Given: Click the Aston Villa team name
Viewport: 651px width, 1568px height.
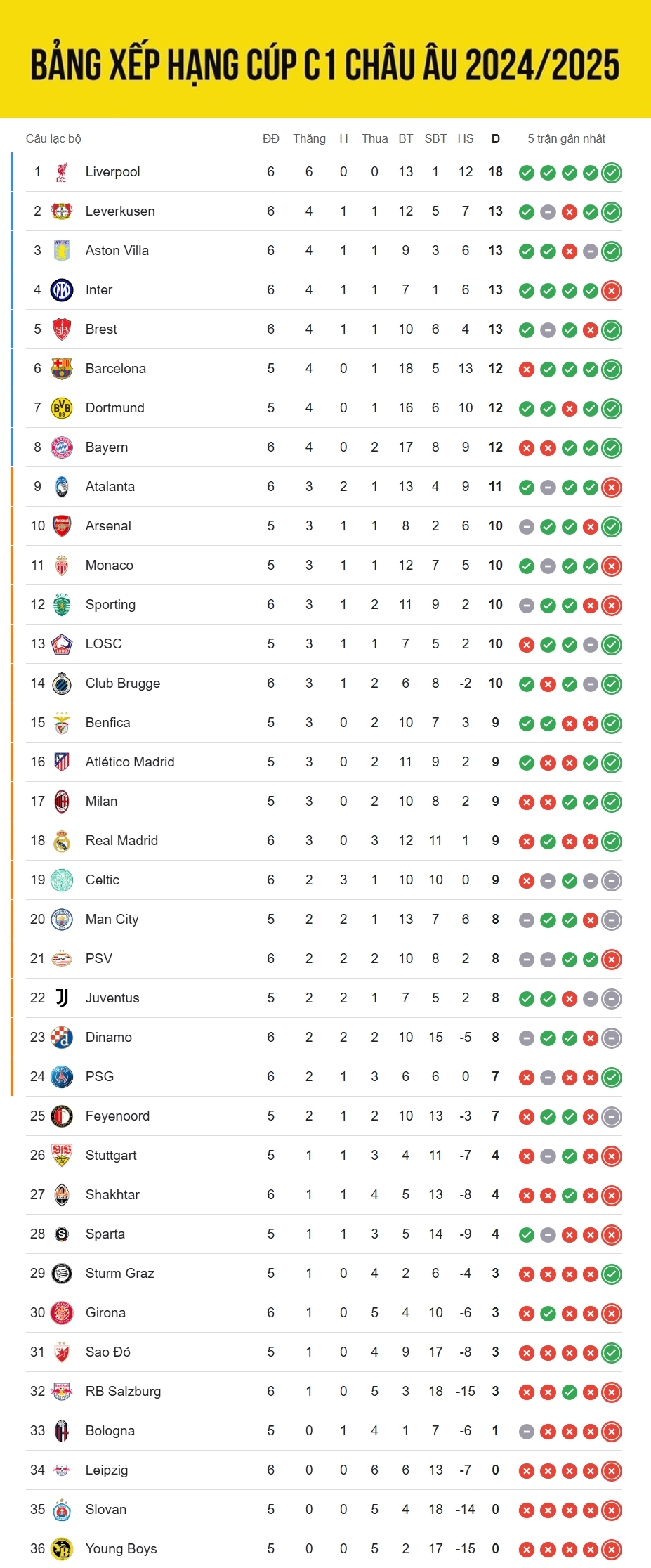Looking at the screenshot, I should point(117,251).
